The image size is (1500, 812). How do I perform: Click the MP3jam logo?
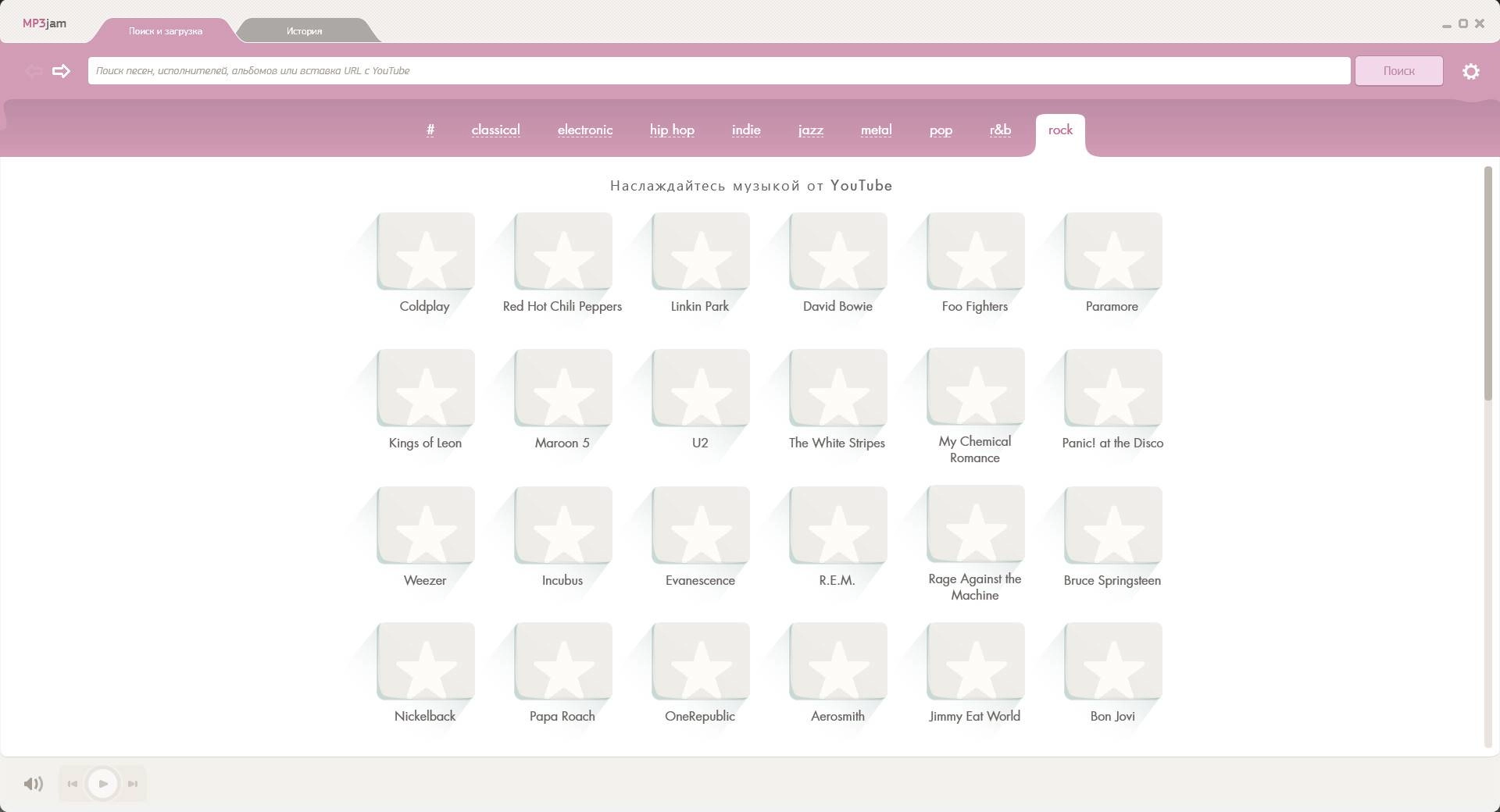click(45, 23)
